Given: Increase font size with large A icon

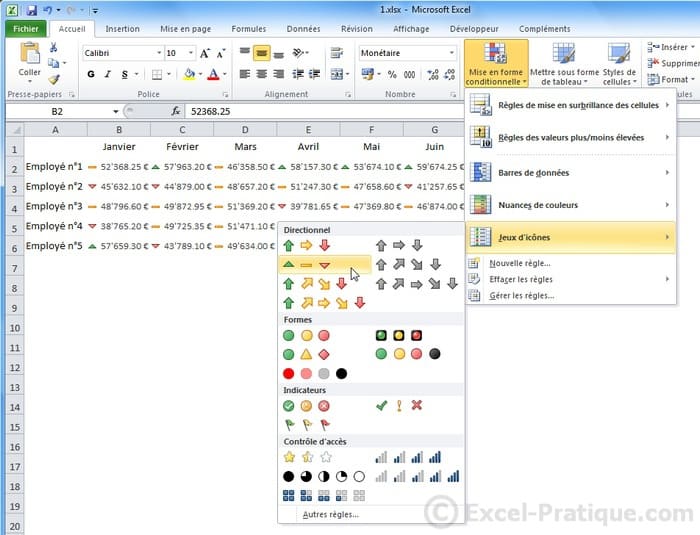Looking at the screenshot, I should [x=204, y=53].
